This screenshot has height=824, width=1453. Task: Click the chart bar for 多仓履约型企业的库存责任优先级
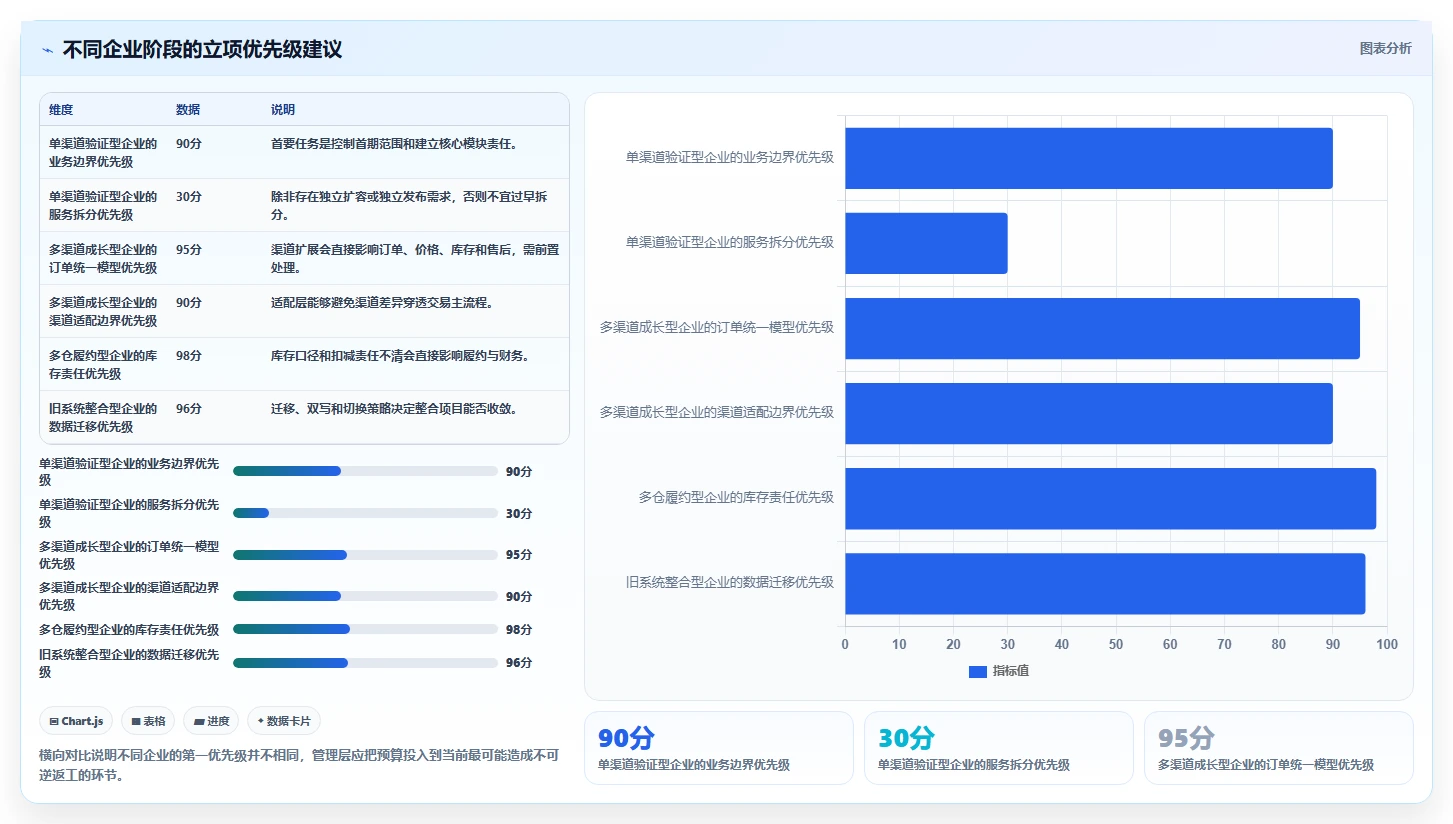pos(1110,498)
